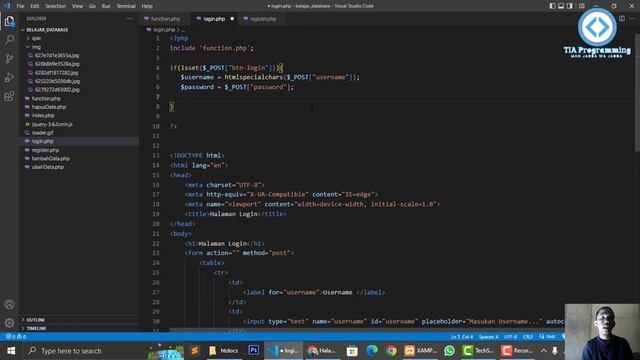
Task: Open the Run menu
Action: click(106, 6)
